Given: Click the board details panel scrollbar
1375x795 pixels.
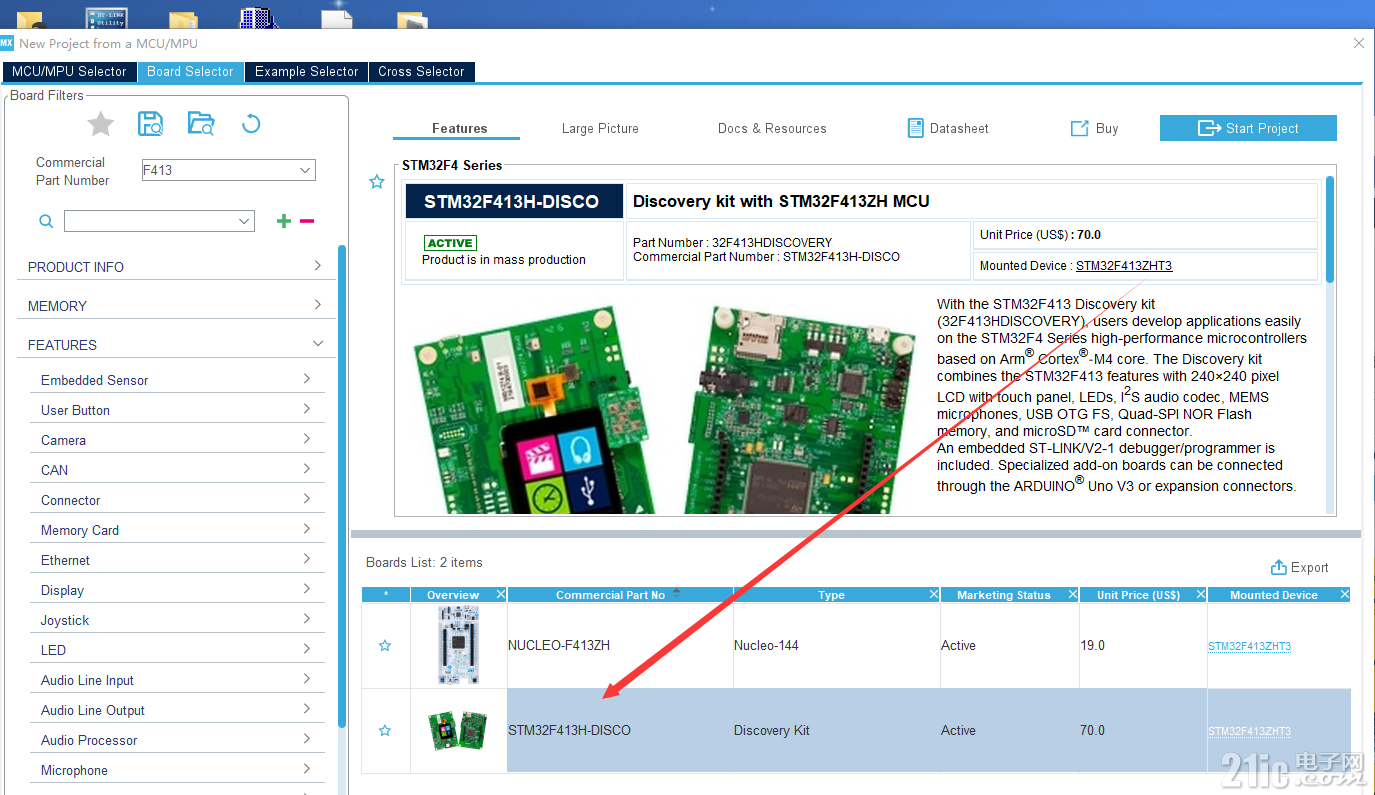Looking at the screenshot, I should (x=1330, y=229).
